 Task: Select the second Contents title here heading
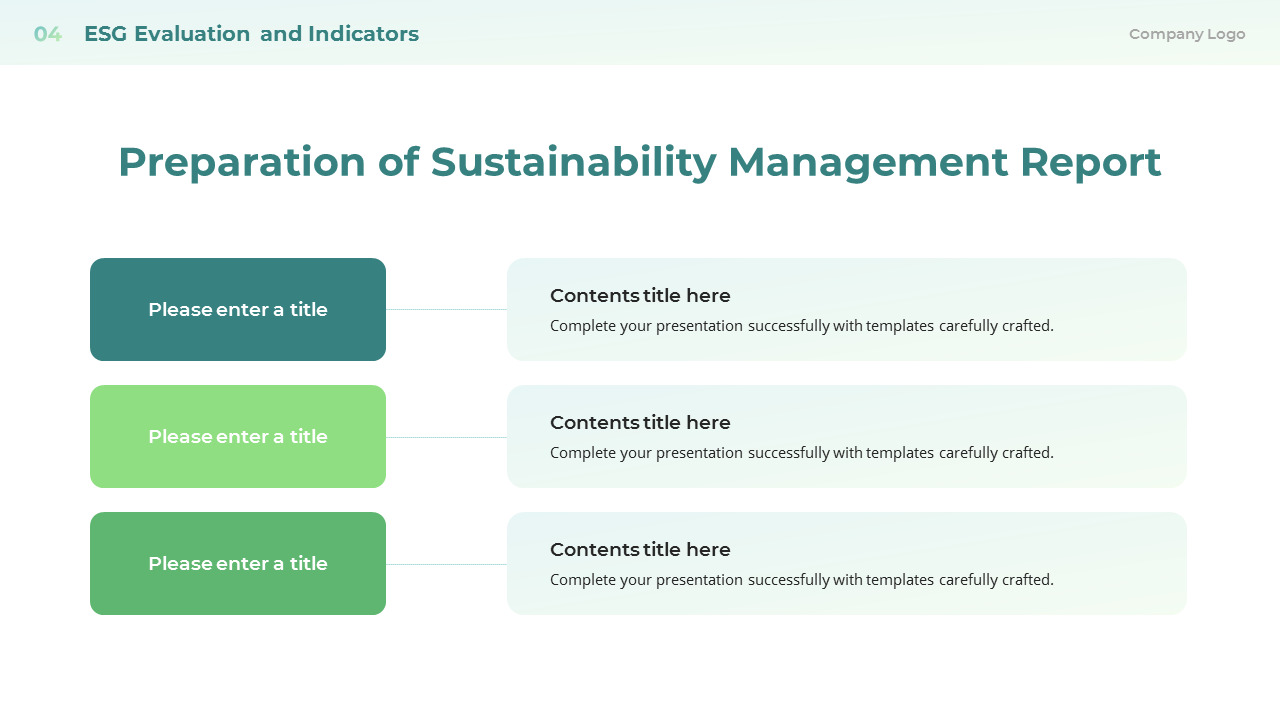click(640, 423)
